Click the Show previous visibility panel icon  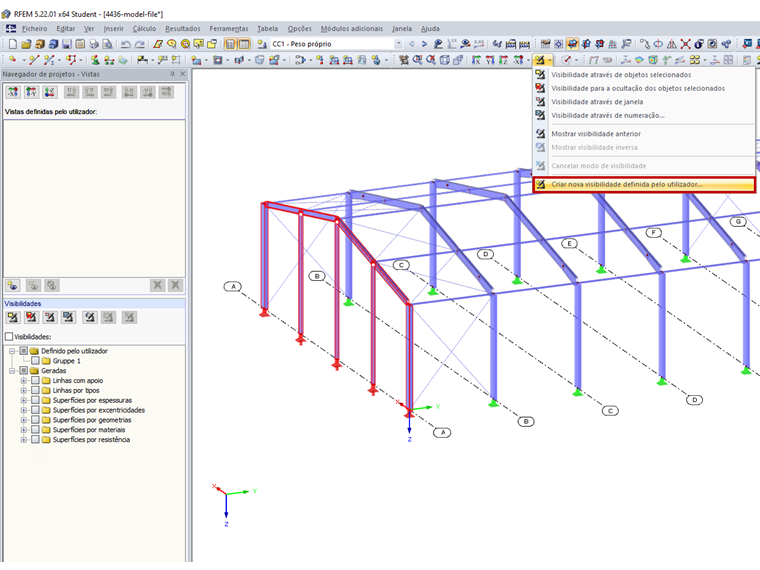(90, 317)
